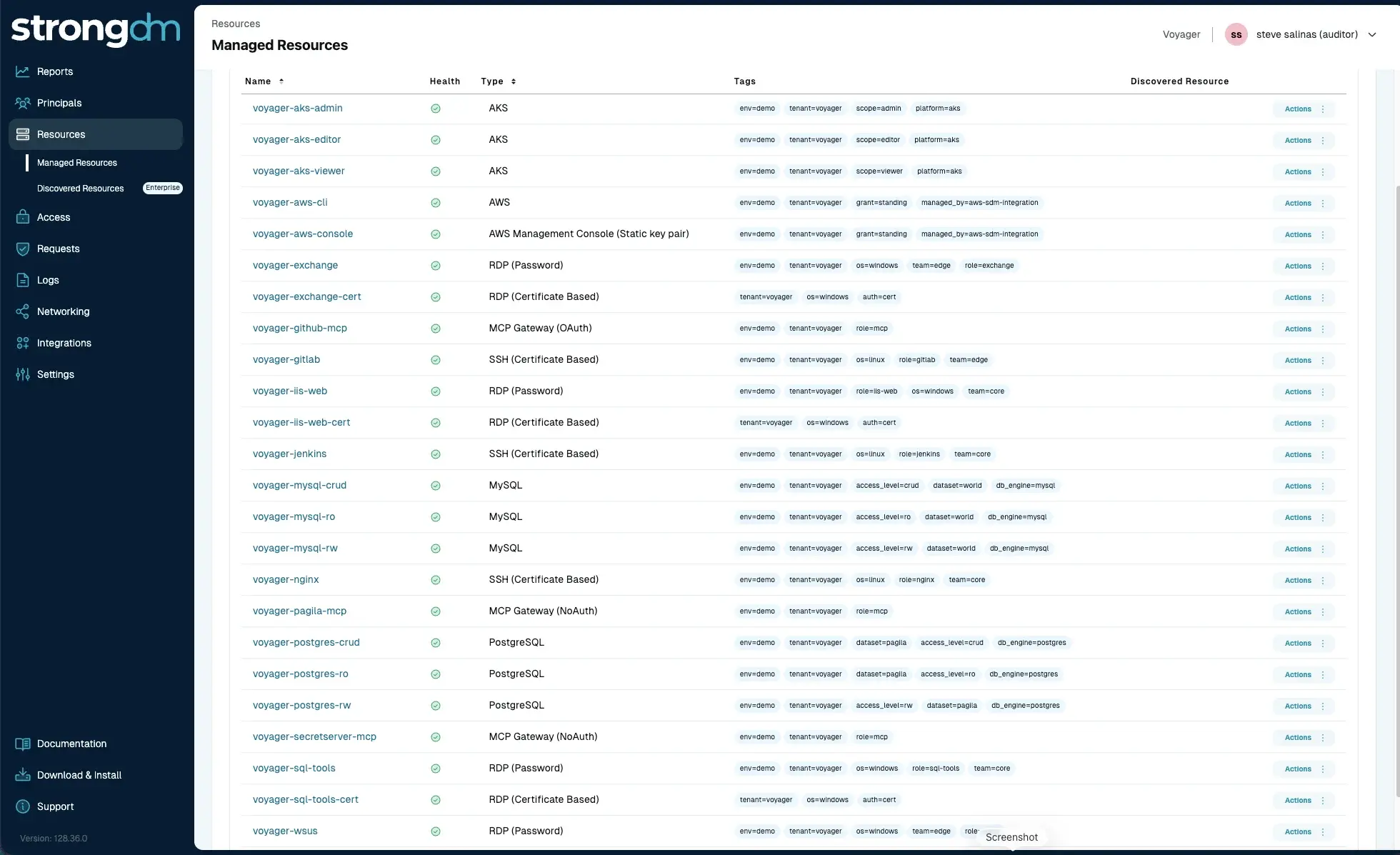
Task: Click the scope=editor tag
Action: pos(878,140)
